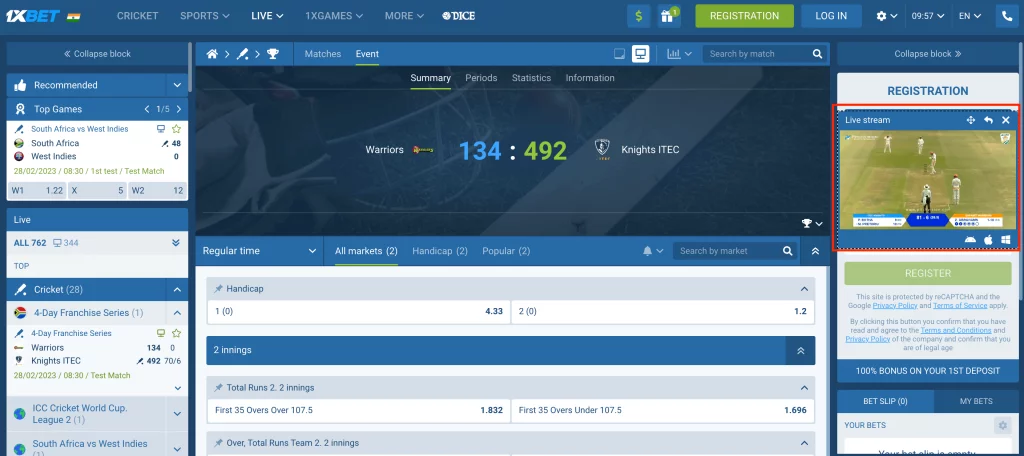Expand the Recommended section
The image size is (1024, 456).
click(x=177, y=85)
